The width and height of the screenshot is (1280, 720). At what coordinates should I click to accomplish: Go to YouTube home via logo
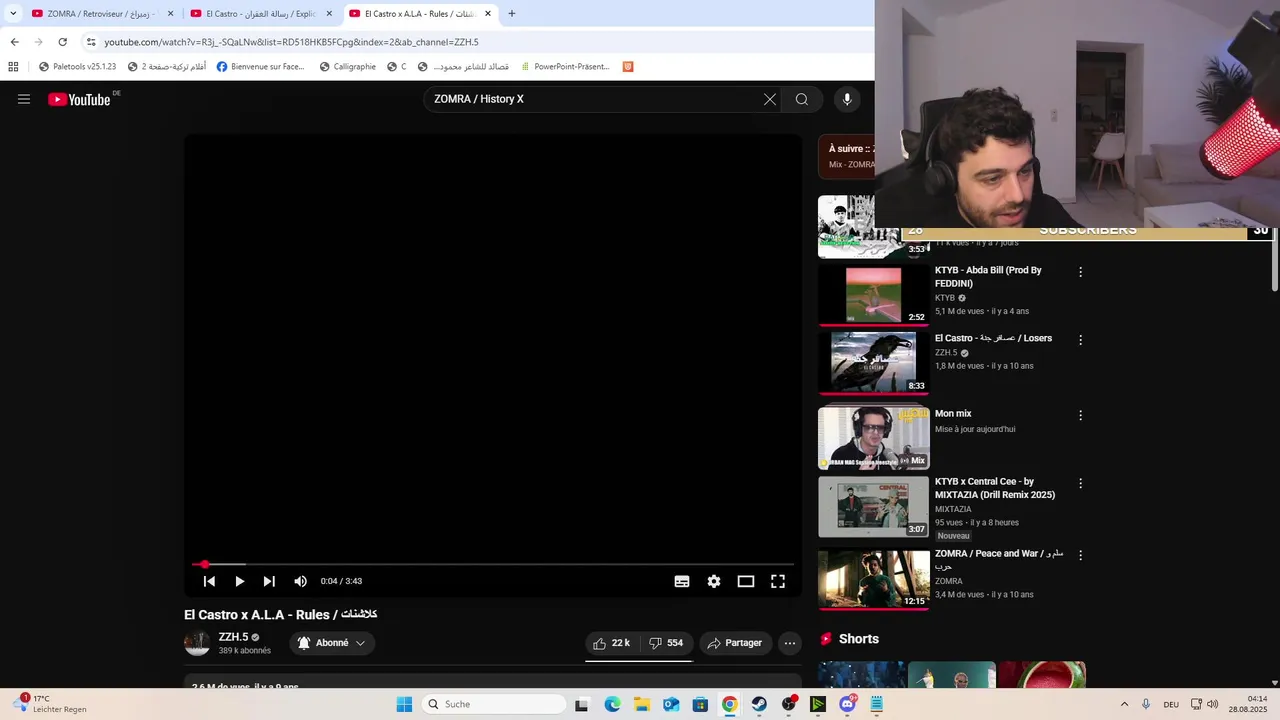click(79, 99)
